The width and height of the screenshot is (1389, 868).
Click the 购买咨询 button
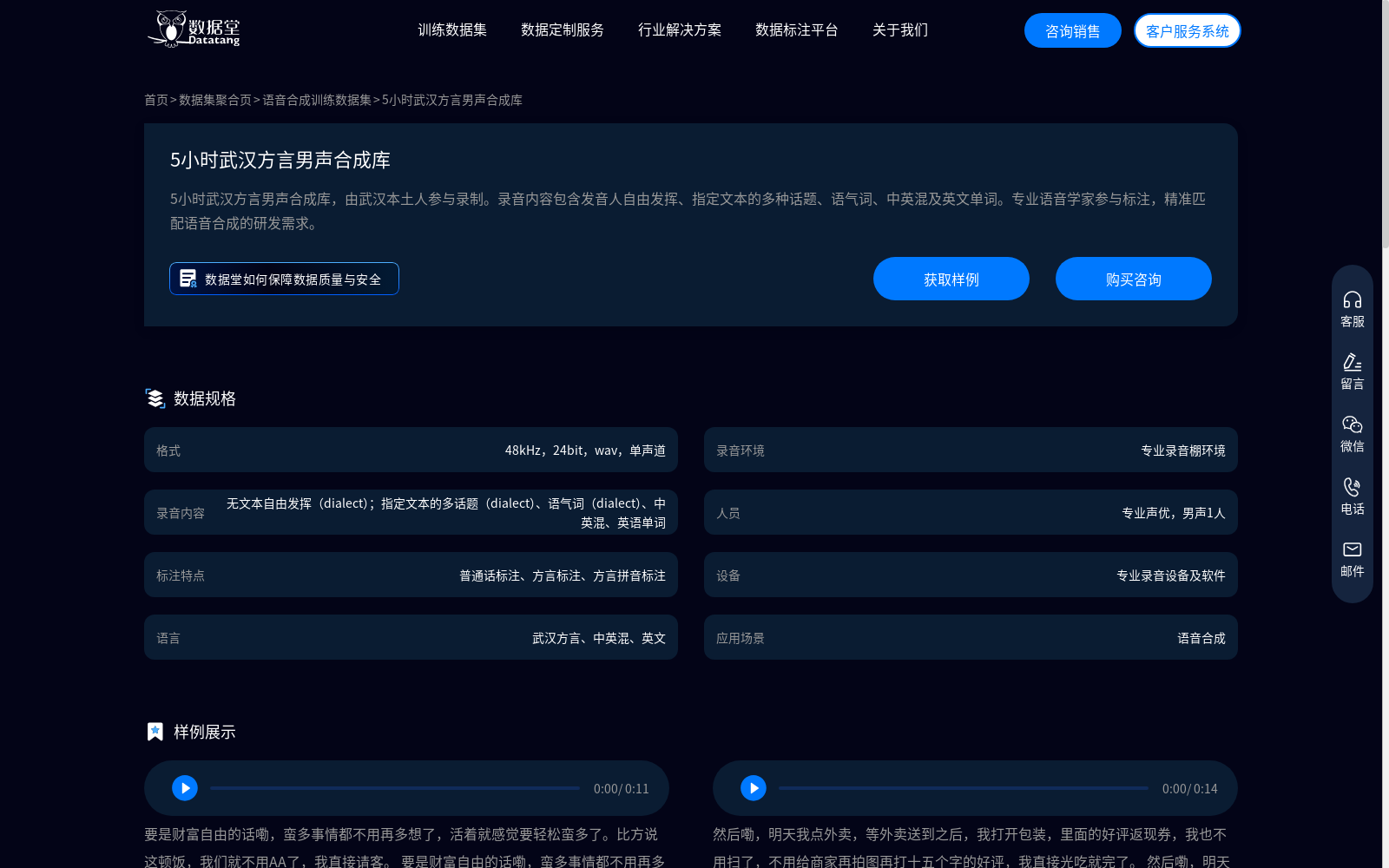1134,279
